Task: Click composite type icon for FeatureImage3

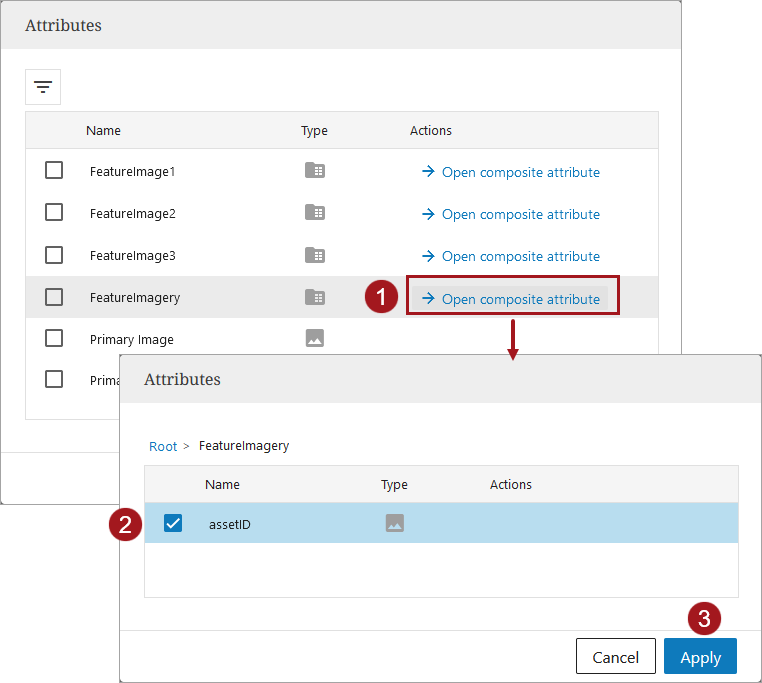Action: pos(315,255)
